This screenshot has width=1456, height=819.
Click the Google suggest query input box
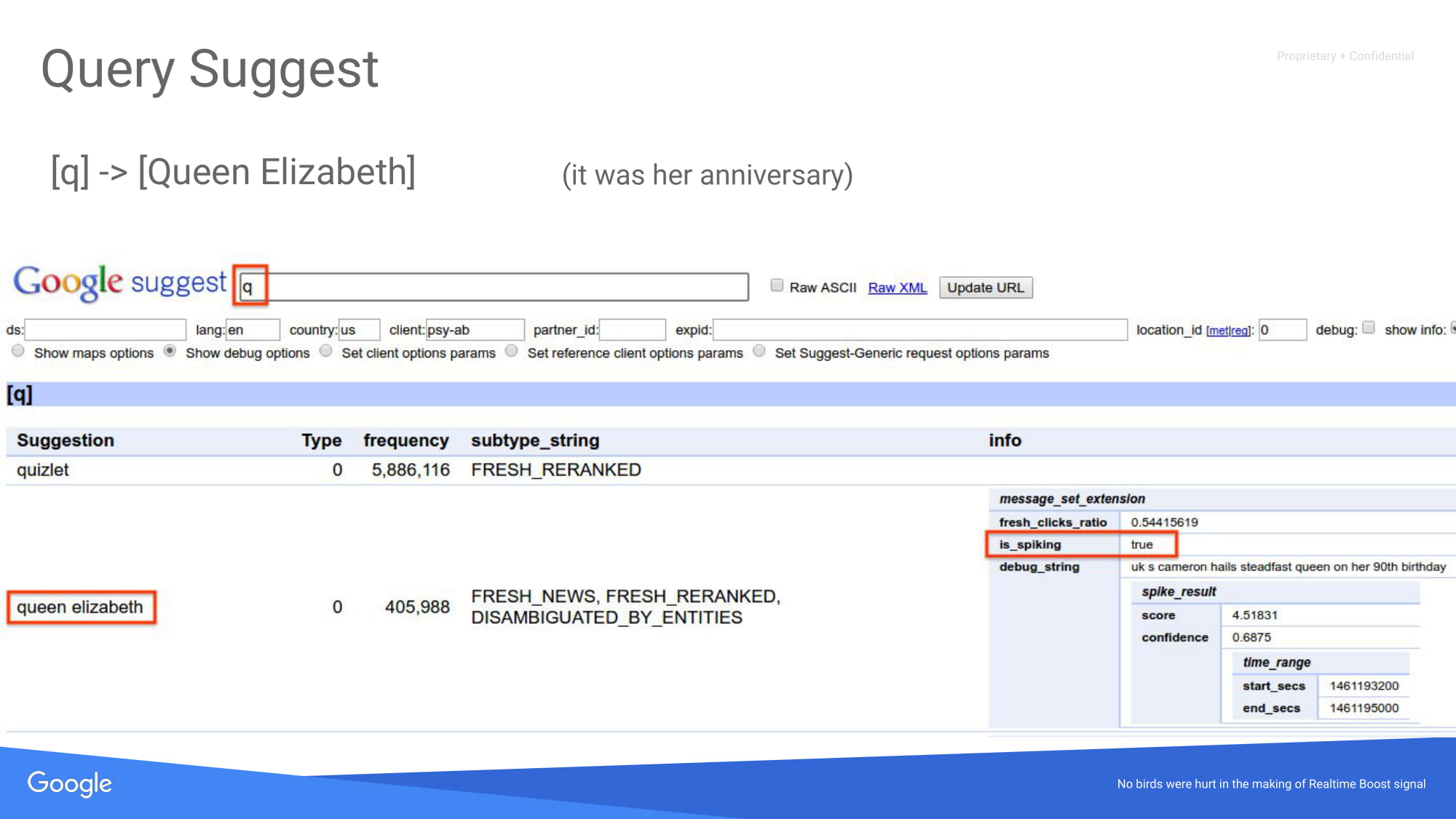[494, 287]
